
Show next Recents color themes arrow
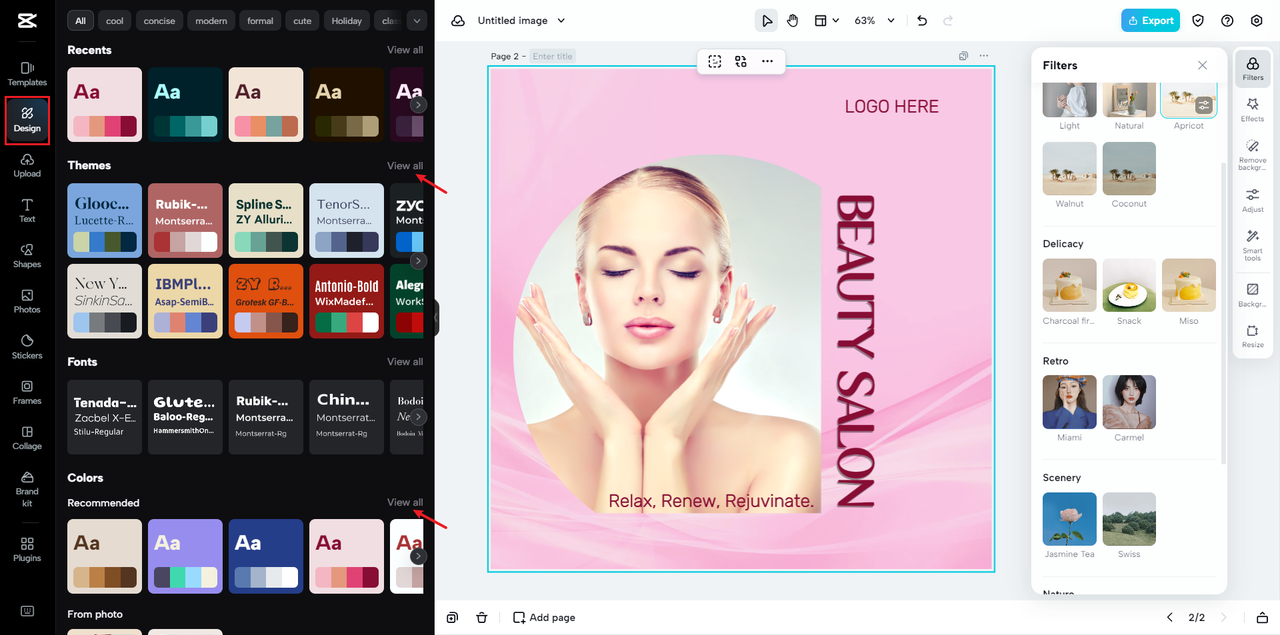(419, 104)
